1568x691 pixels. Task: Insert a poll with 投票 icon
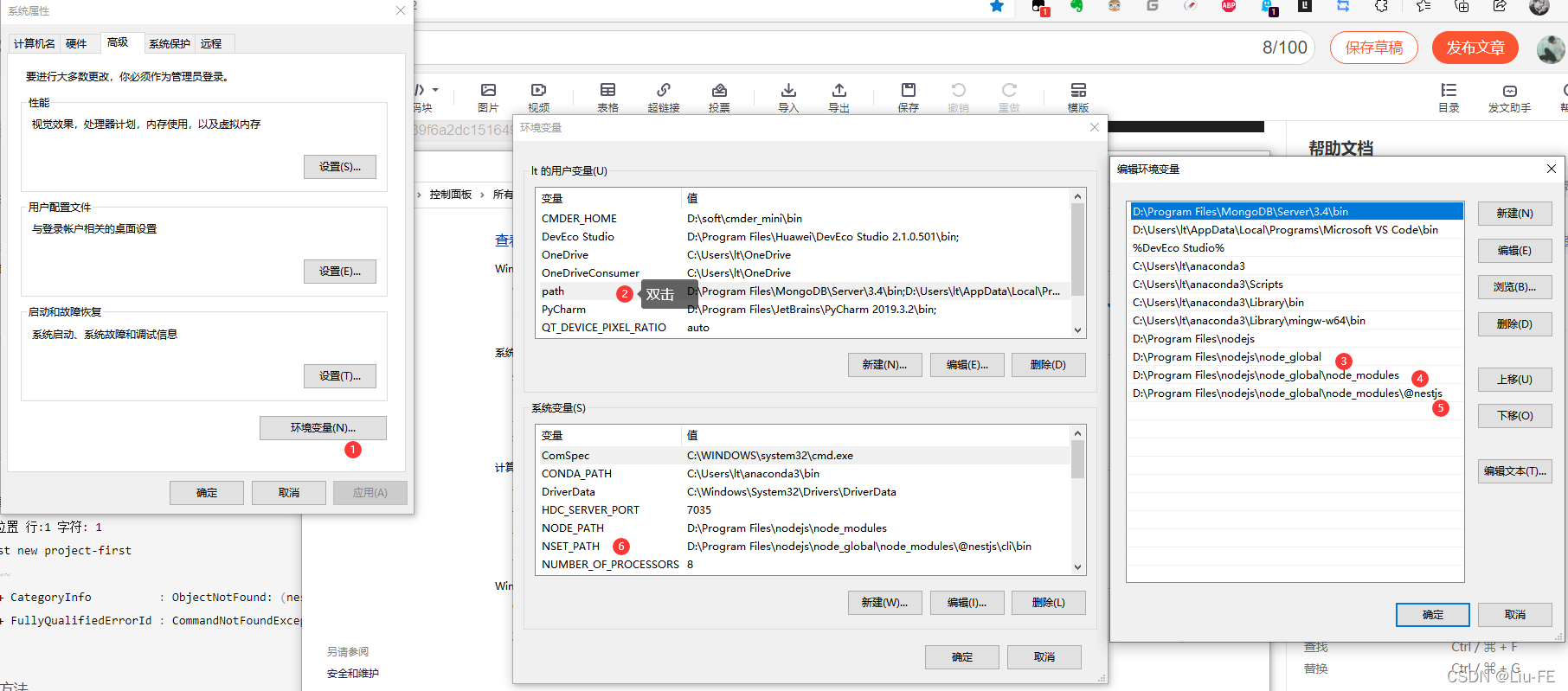719,98
